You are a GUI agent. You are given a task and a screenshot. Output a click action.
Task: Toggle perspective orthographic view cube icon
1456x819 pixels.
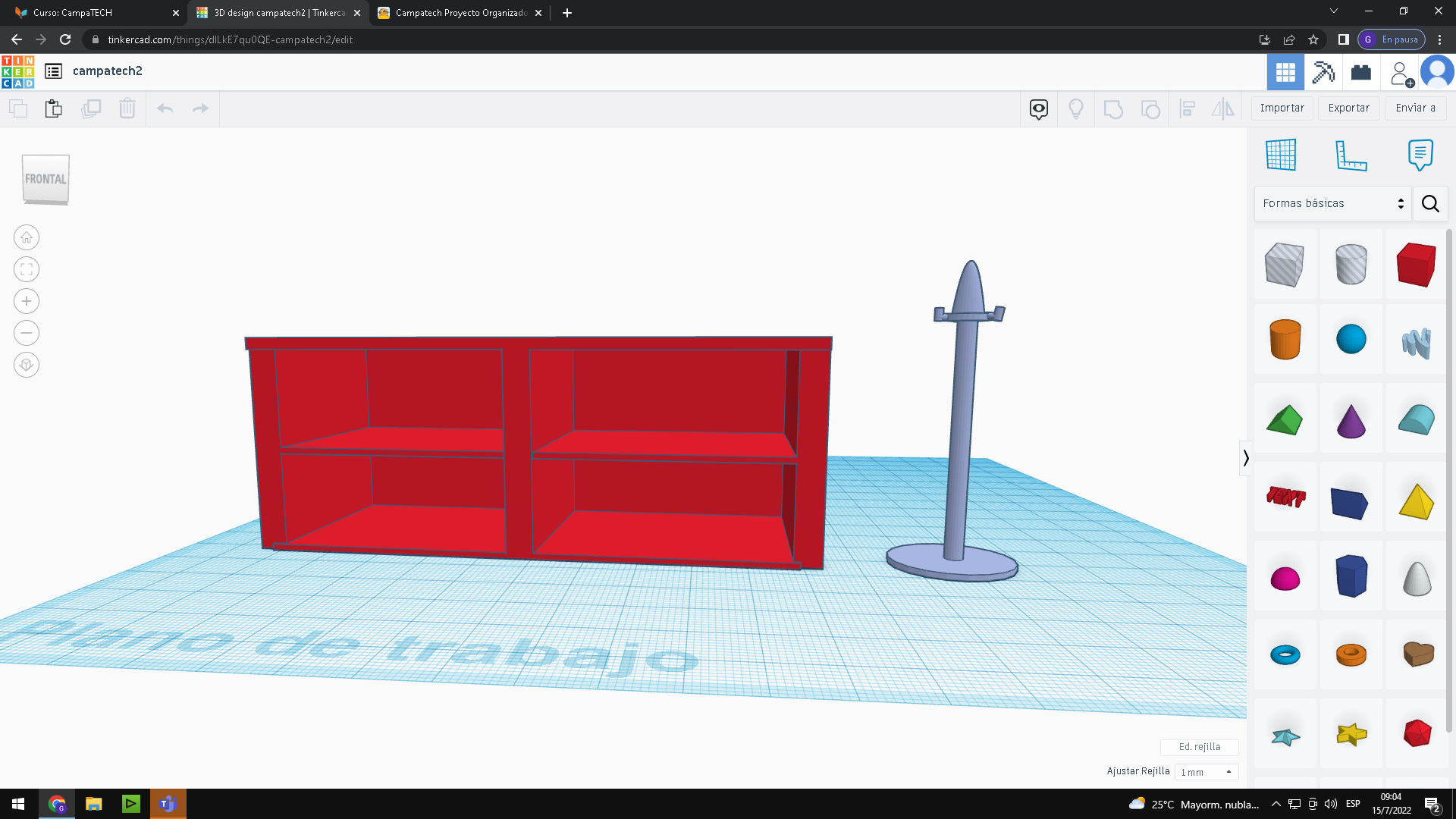pyautogui.click(x=27, y=365)
